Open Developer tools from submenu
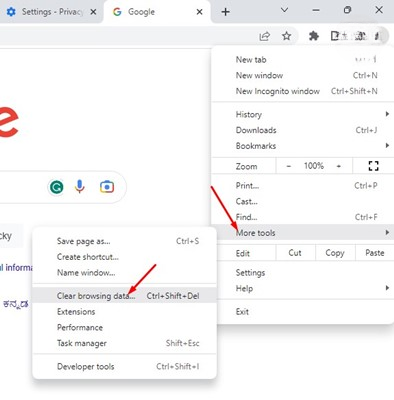The width and height of the screenshot is (394, 400). (124, 366)
